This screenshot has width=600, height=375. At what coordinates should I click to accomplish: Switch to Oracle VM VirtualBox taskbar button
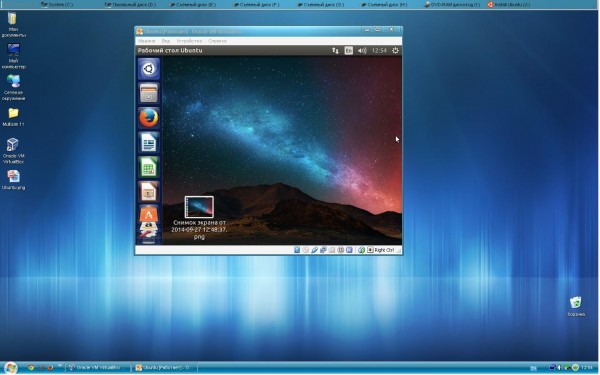[x=97, y=368]
